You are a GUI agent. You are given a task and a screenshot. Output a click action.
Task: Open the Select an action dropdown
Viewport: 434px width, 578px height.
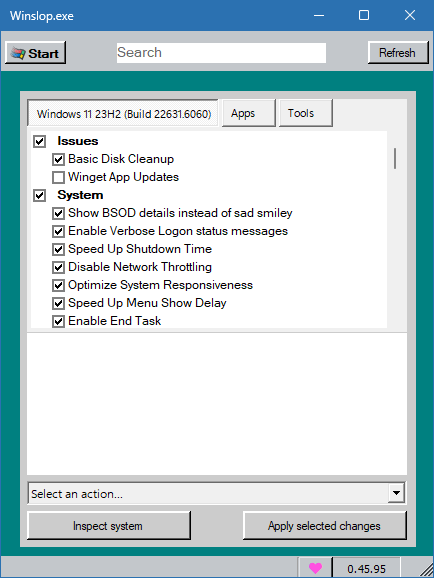click(217, 493)
